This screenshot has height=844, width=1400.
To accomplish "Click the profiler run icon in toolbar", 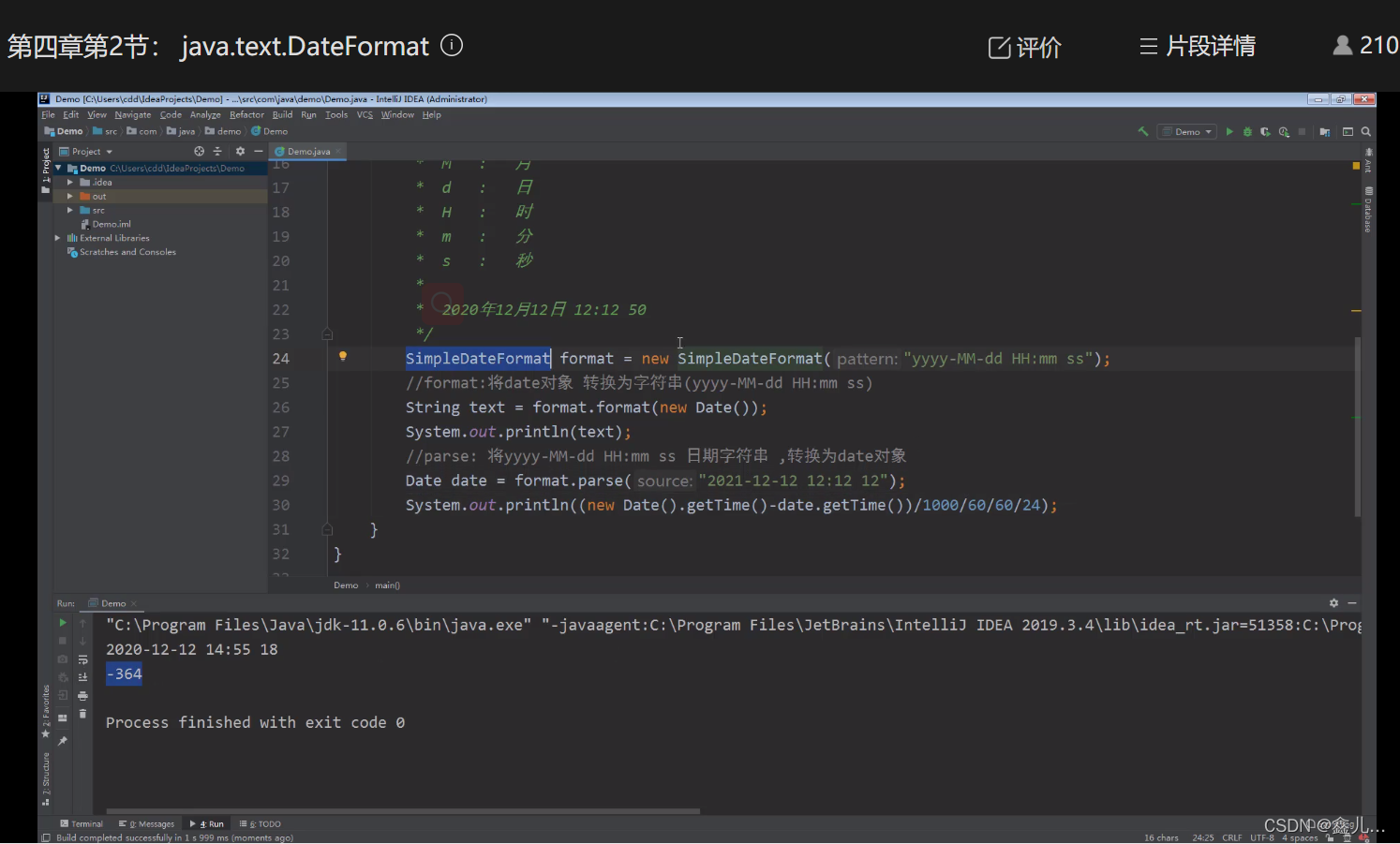I will [x=1284, y=132].
